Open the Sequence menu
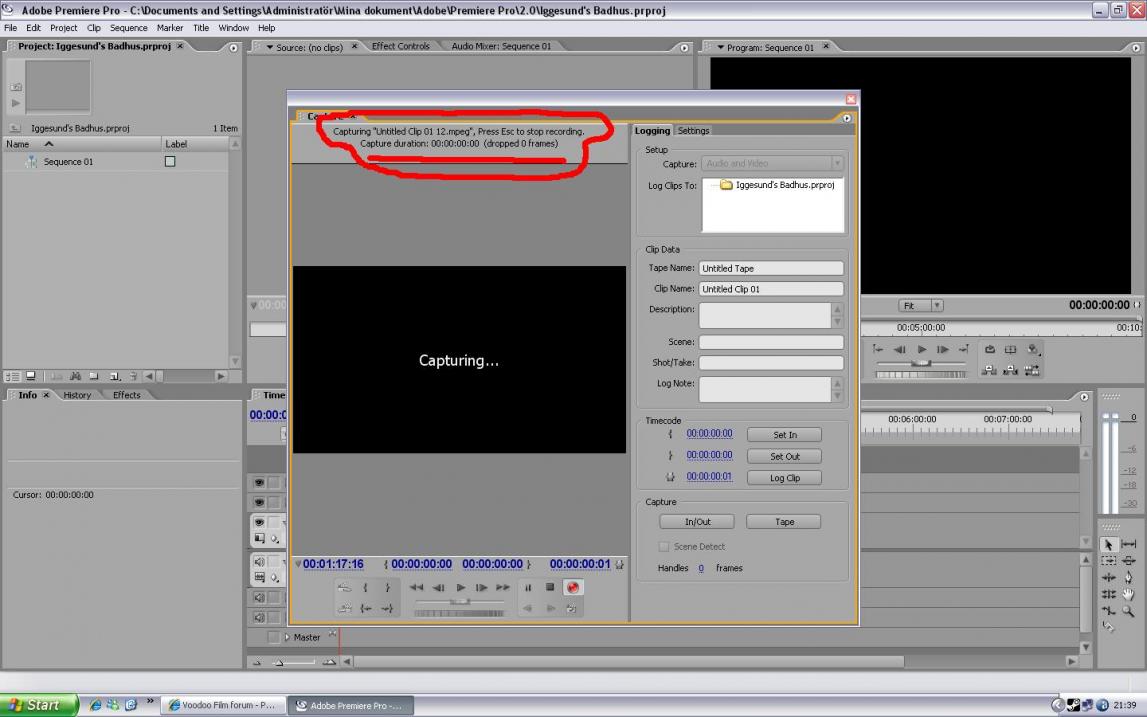 coord(128,28)
